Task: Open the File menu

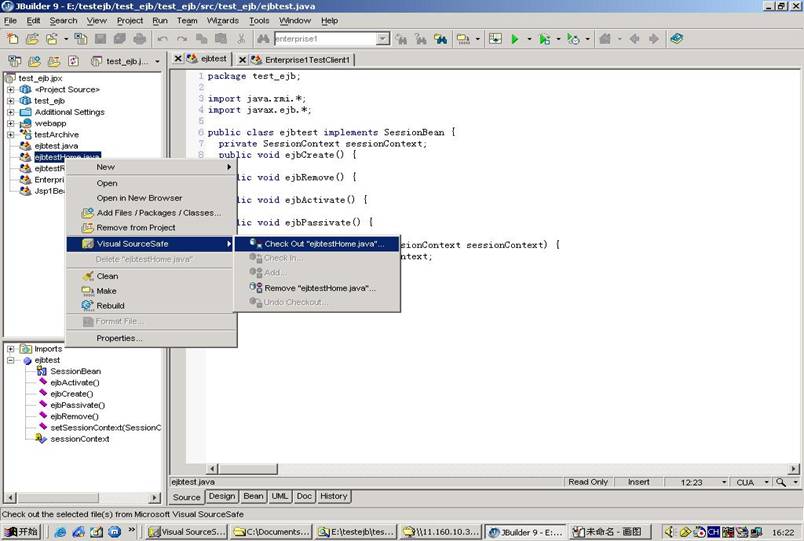Action: pyautogui.click(x=10, y=21)
